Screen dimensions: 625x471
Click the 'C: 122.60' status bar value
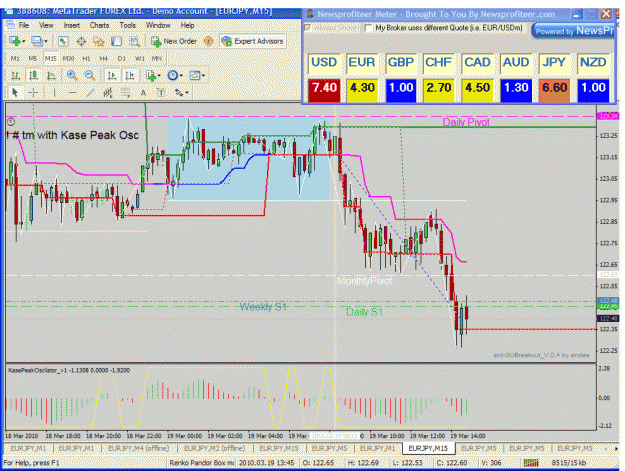[453, 463]
